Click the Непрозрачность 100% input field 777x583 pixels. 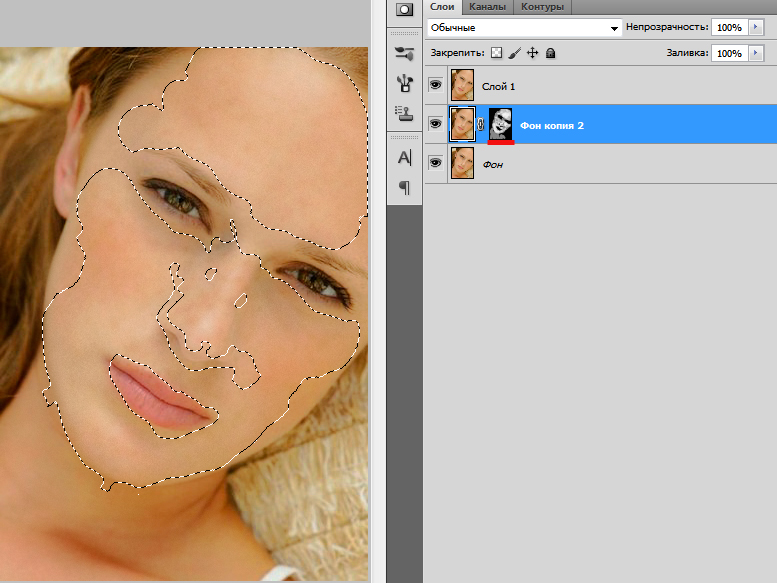coord(729,27)
